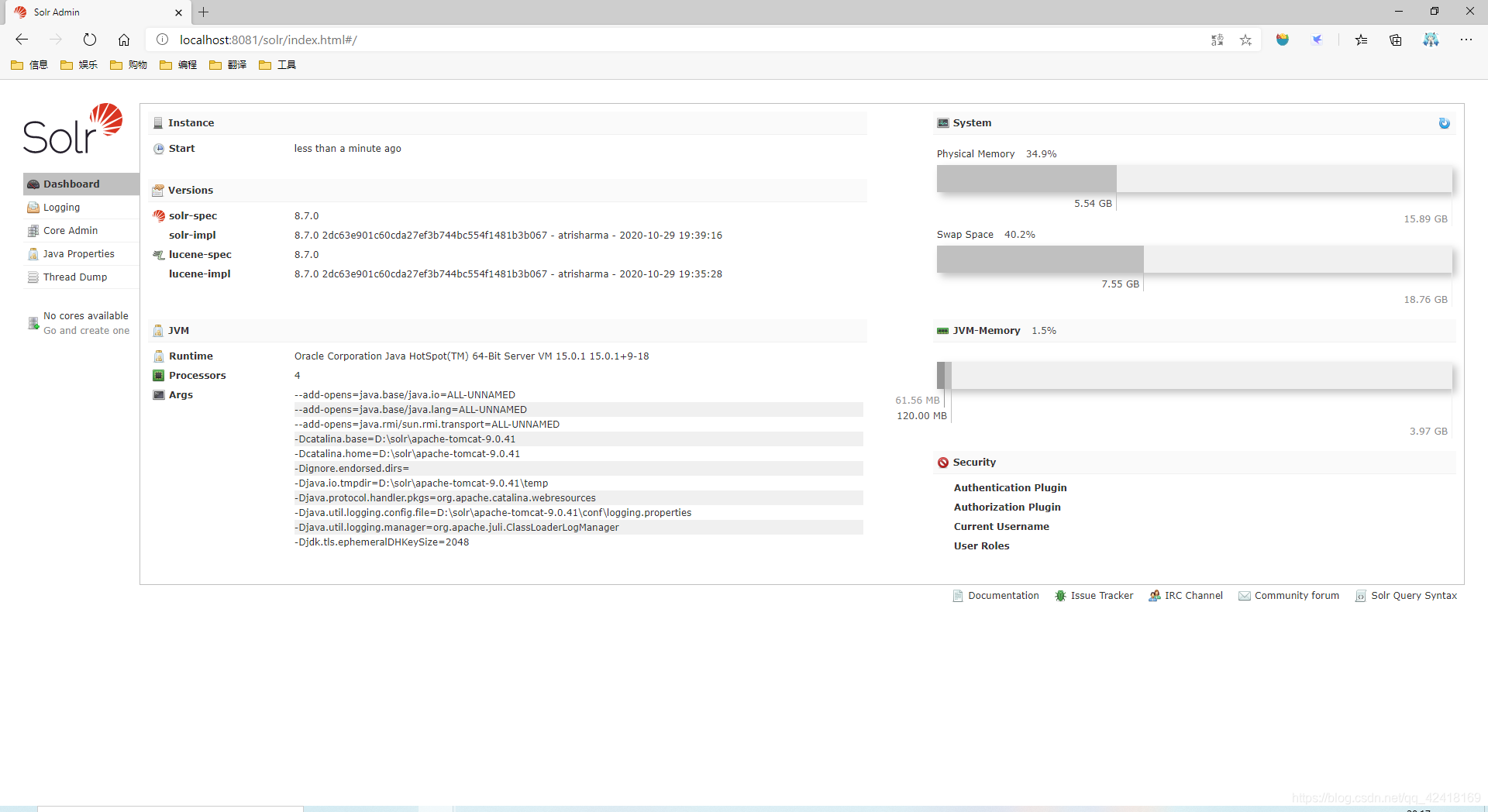Click the Runtime value Oracle Corporation text
1488x812 pixels.
click(472, 356)
